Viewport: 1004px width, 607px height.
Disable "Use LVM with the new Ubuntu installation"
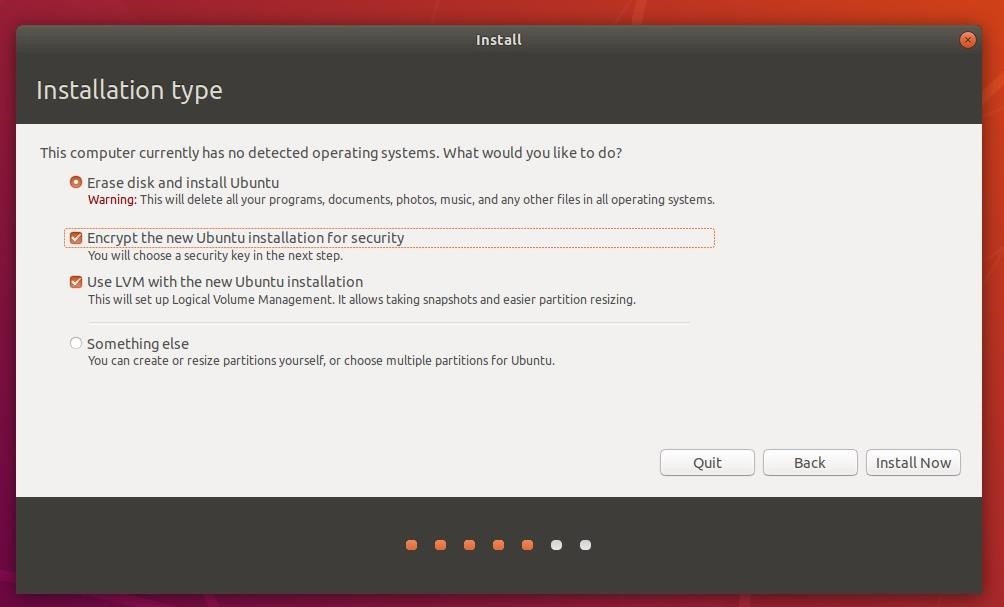click(75, 282)
